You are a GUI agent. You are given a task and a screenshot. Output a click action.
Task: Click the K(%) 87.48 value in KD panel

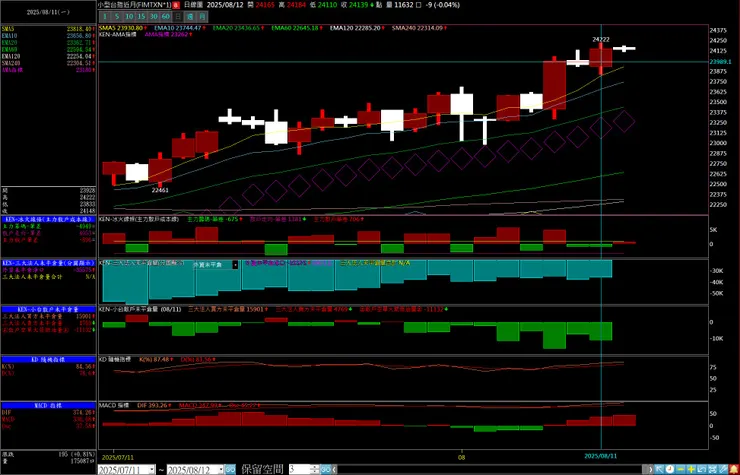pos(154,360)
